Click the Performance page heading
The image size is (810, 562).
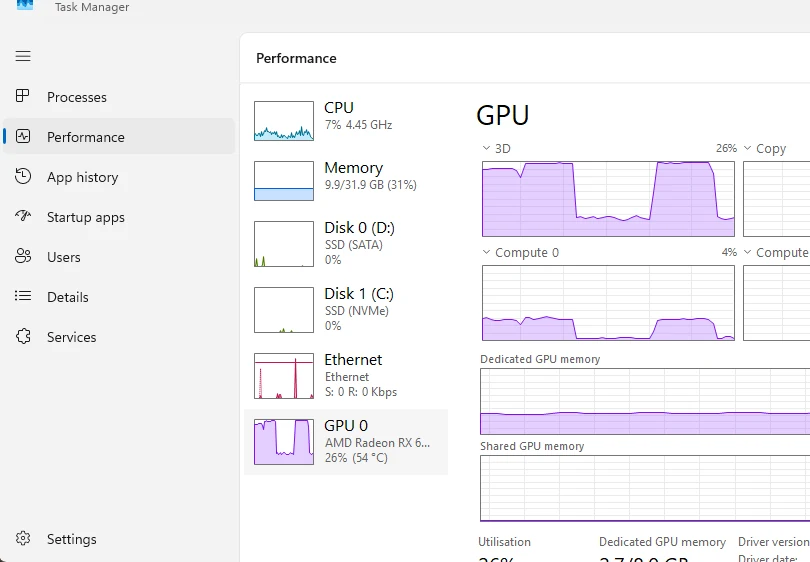point(296,58)
